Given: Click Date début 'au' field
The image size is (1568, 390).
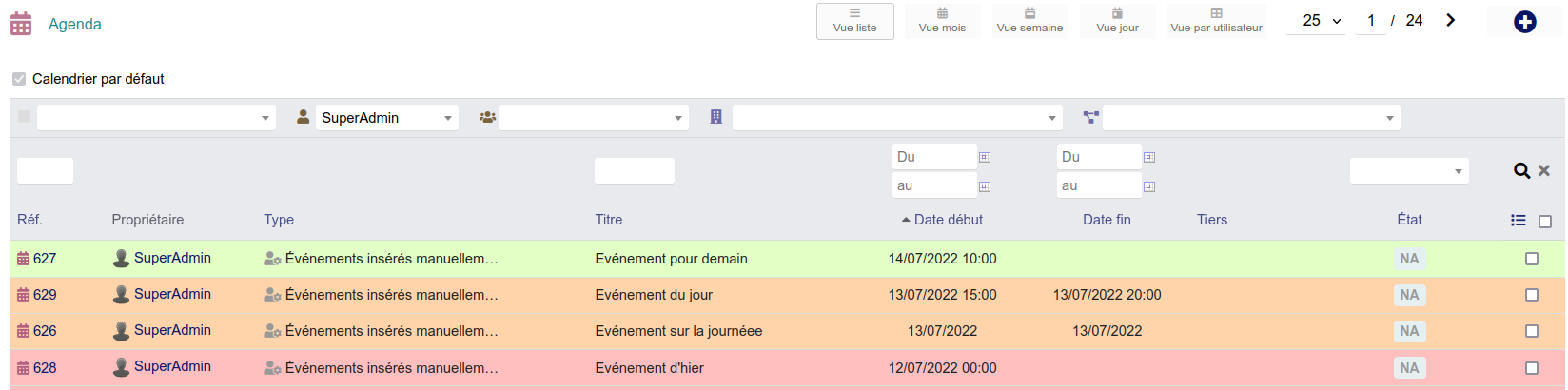Looking at the screenshot, I should click(x=934, y=185).
